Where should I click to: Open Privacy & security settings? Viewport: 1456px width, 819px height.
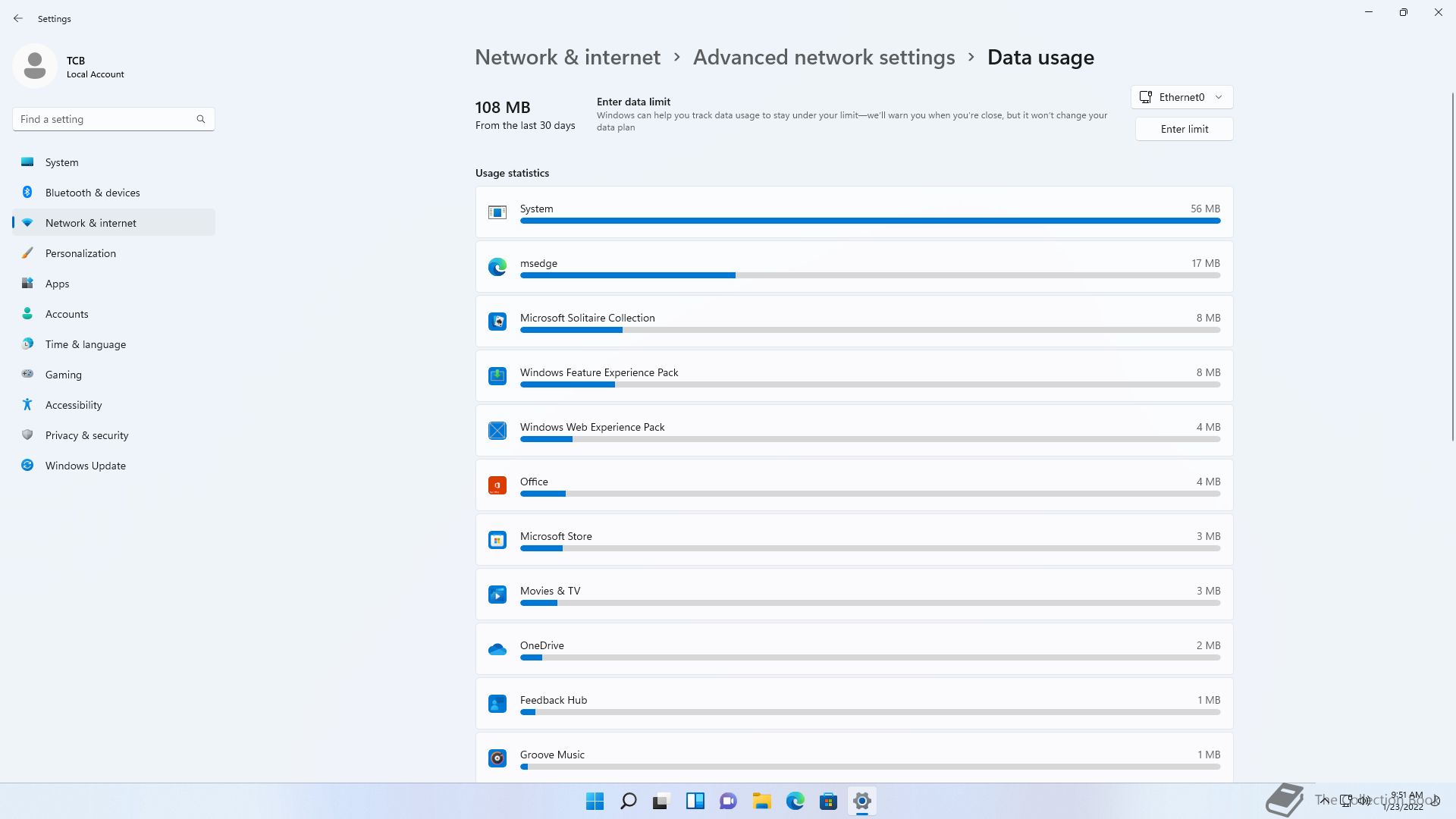tap(114, 435)
